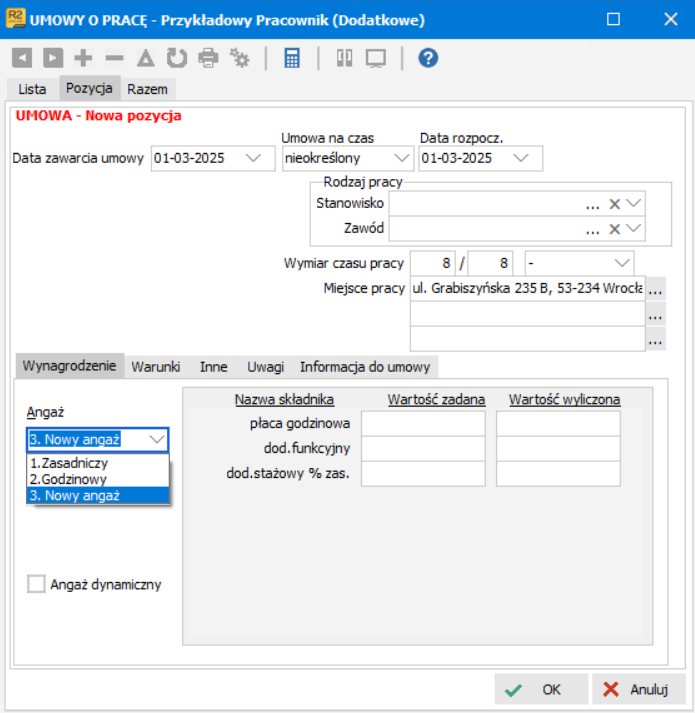695x713 pixels.
Task: Enable the Angaż dynamiczny checkbox
Action: [x=36, y=584]
